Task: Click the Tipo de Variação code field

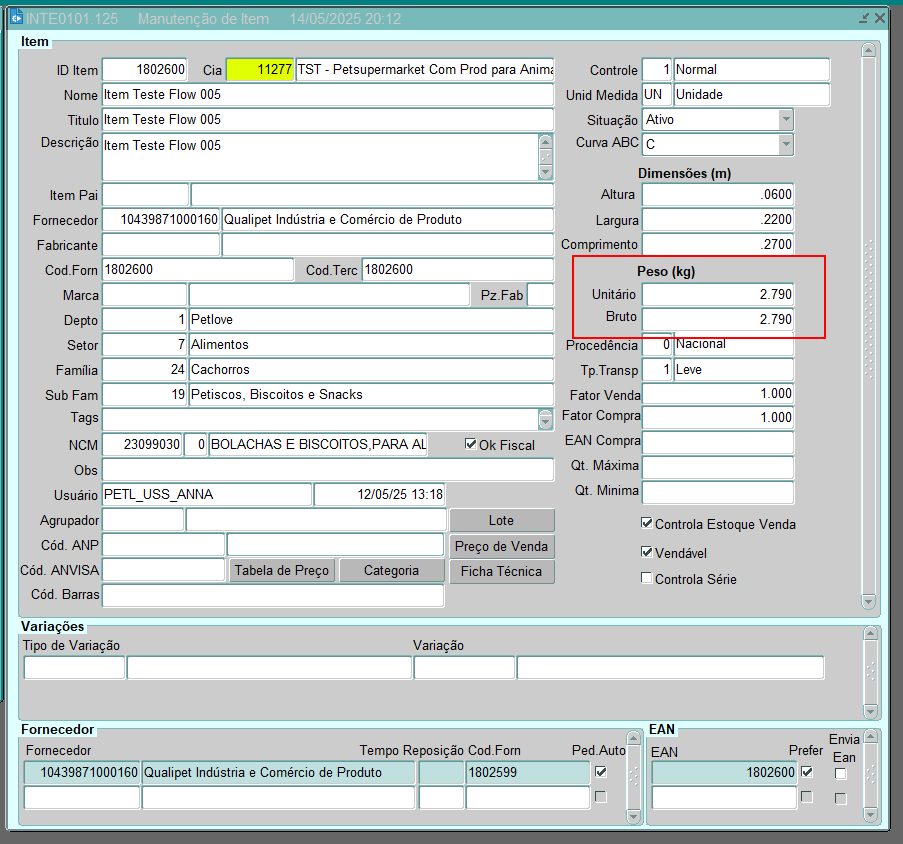Action: click(74, 668)
